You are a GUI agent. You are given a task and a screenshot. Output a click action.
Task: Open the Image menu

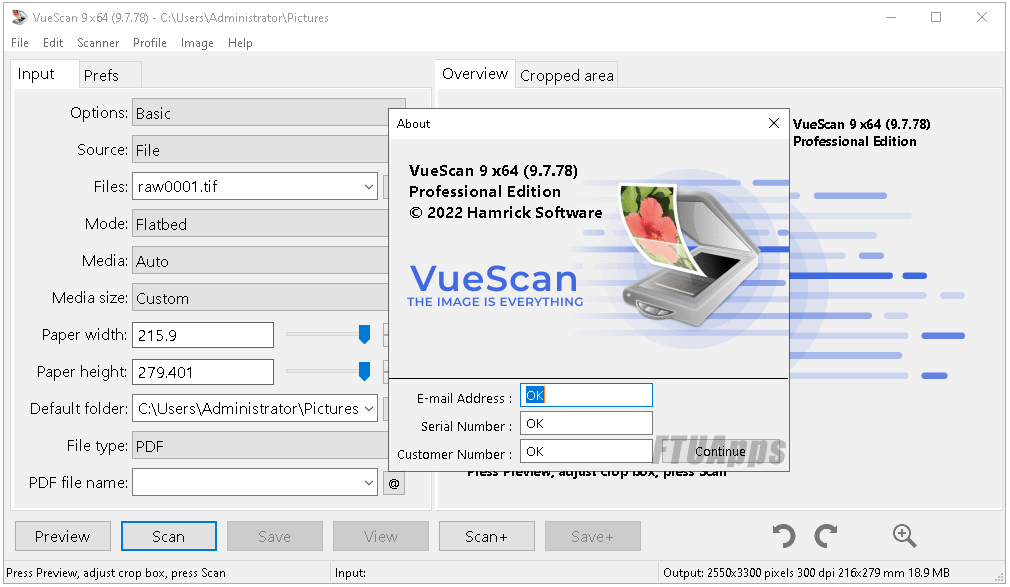[x=197, y=43]
